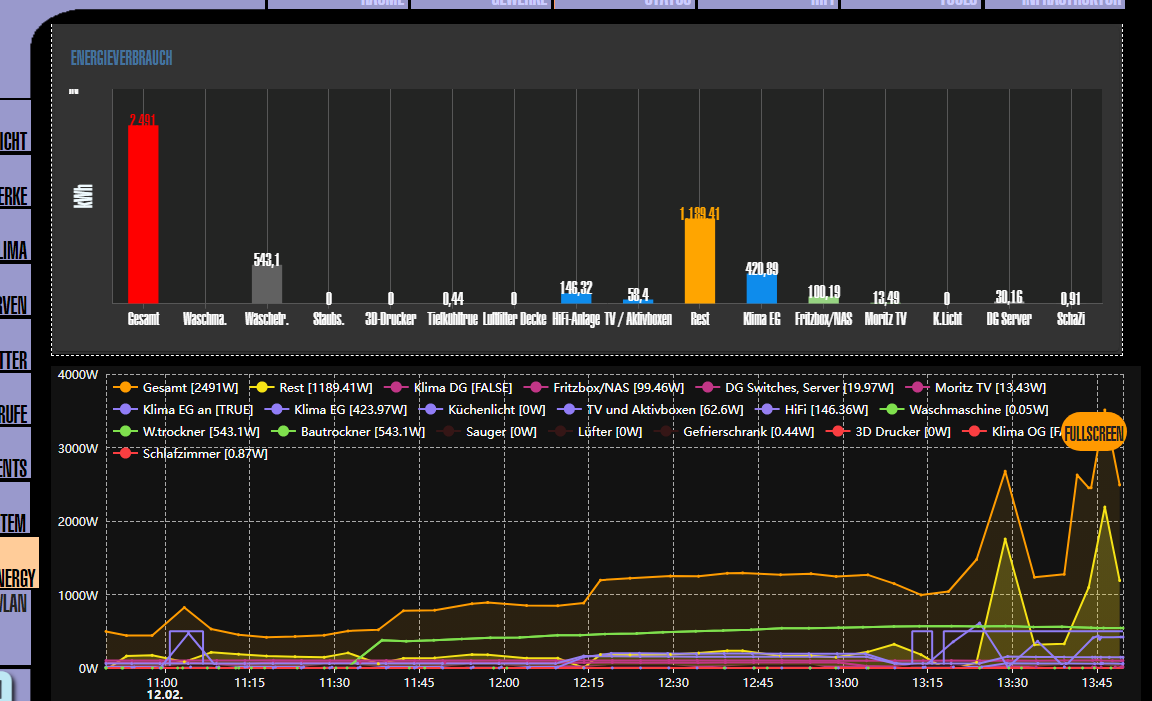
Task: Toggle the Rest [1189.41W] legend series
Action: [x=312, y=387]
